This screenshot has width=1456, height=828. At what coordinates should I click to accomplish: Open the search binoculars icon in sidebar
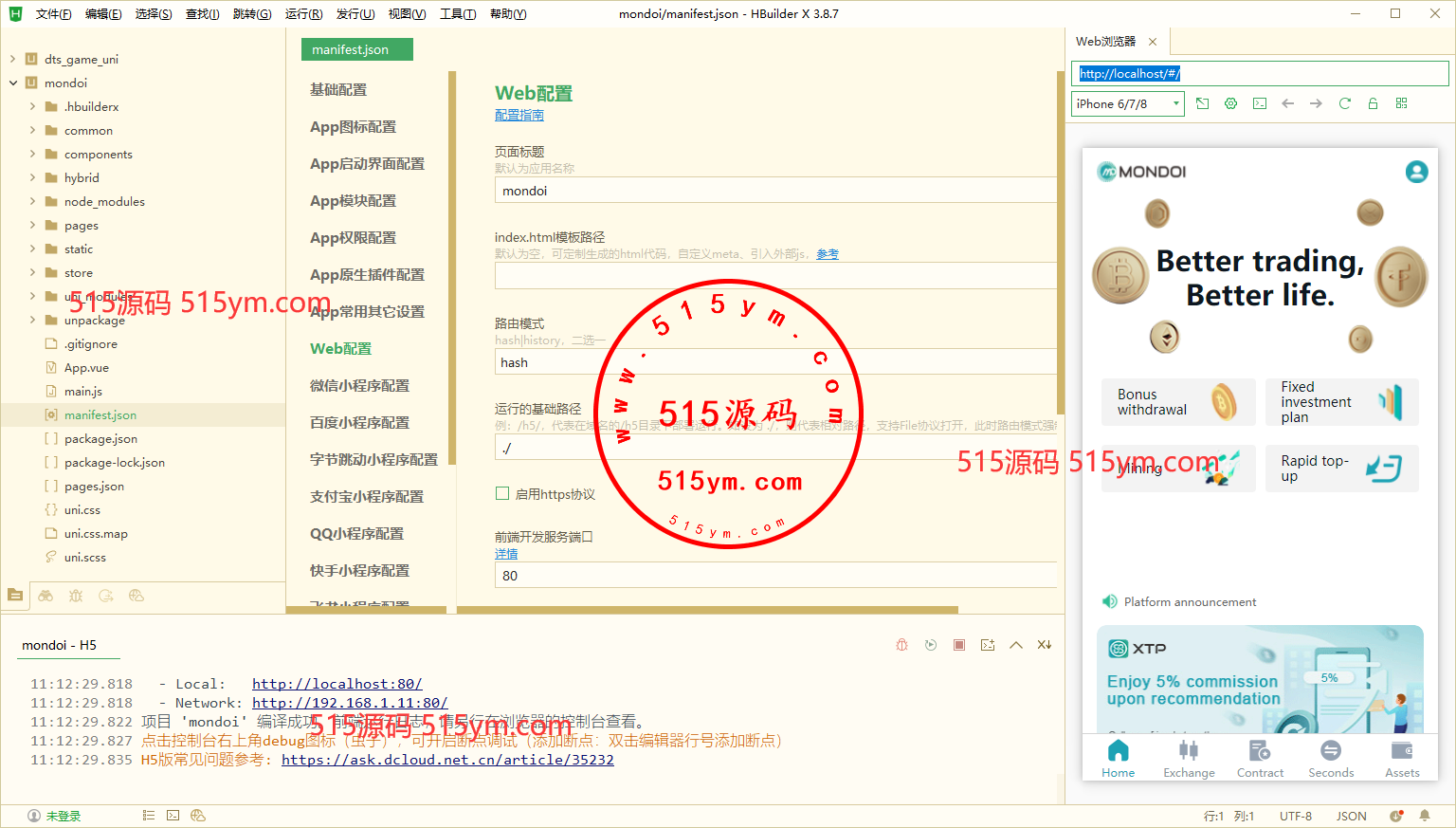(45, 596)
